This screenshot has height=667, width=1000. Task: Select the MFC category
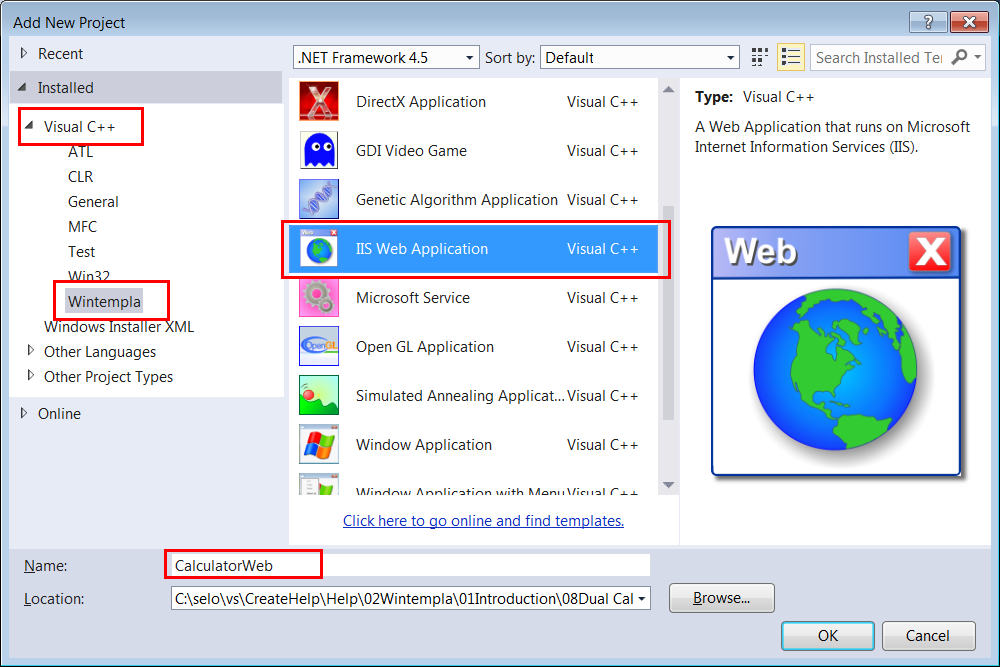click(83, 226)
